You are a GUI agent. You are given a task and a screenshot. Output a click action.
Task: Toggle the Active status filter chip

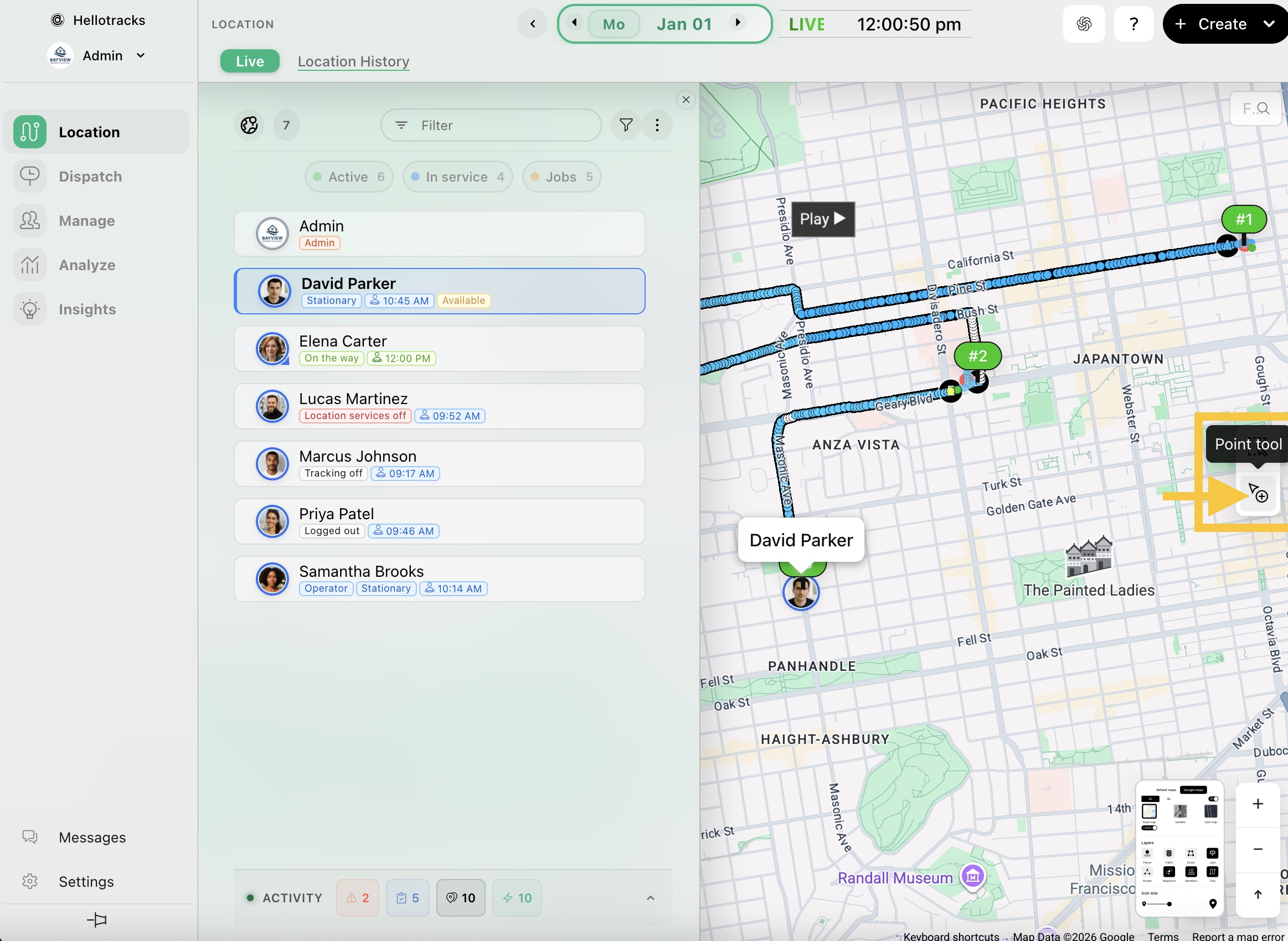[x=349, y=177]
